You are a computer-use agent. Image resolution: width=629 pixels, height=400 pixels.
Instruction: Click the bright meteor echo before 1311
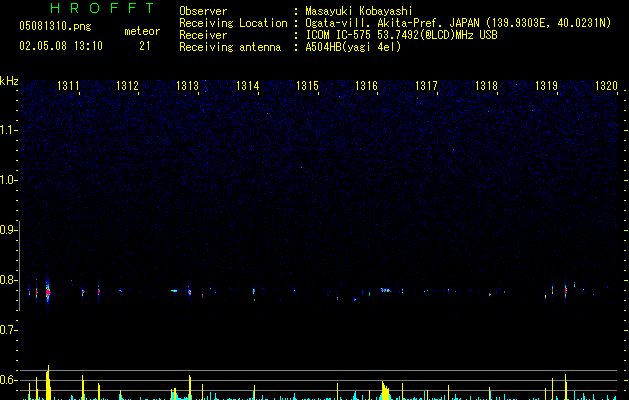click(48, 292)
